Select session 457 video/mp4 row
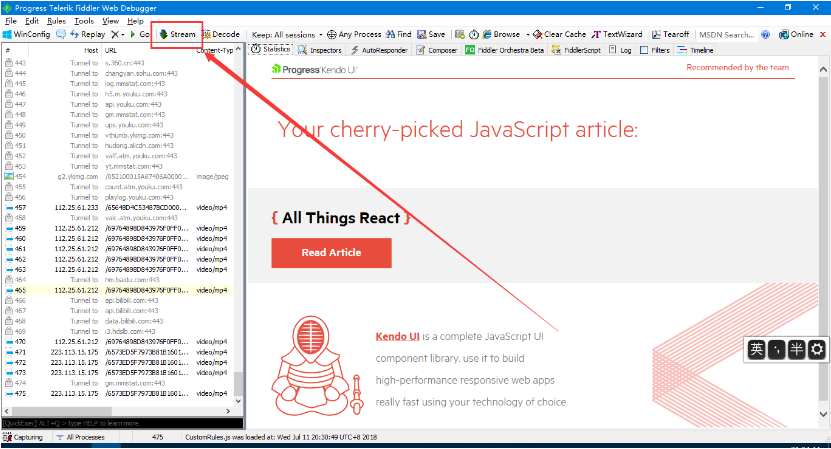The width and height of the screenshot is (831, 449). [x=118, y=207]
